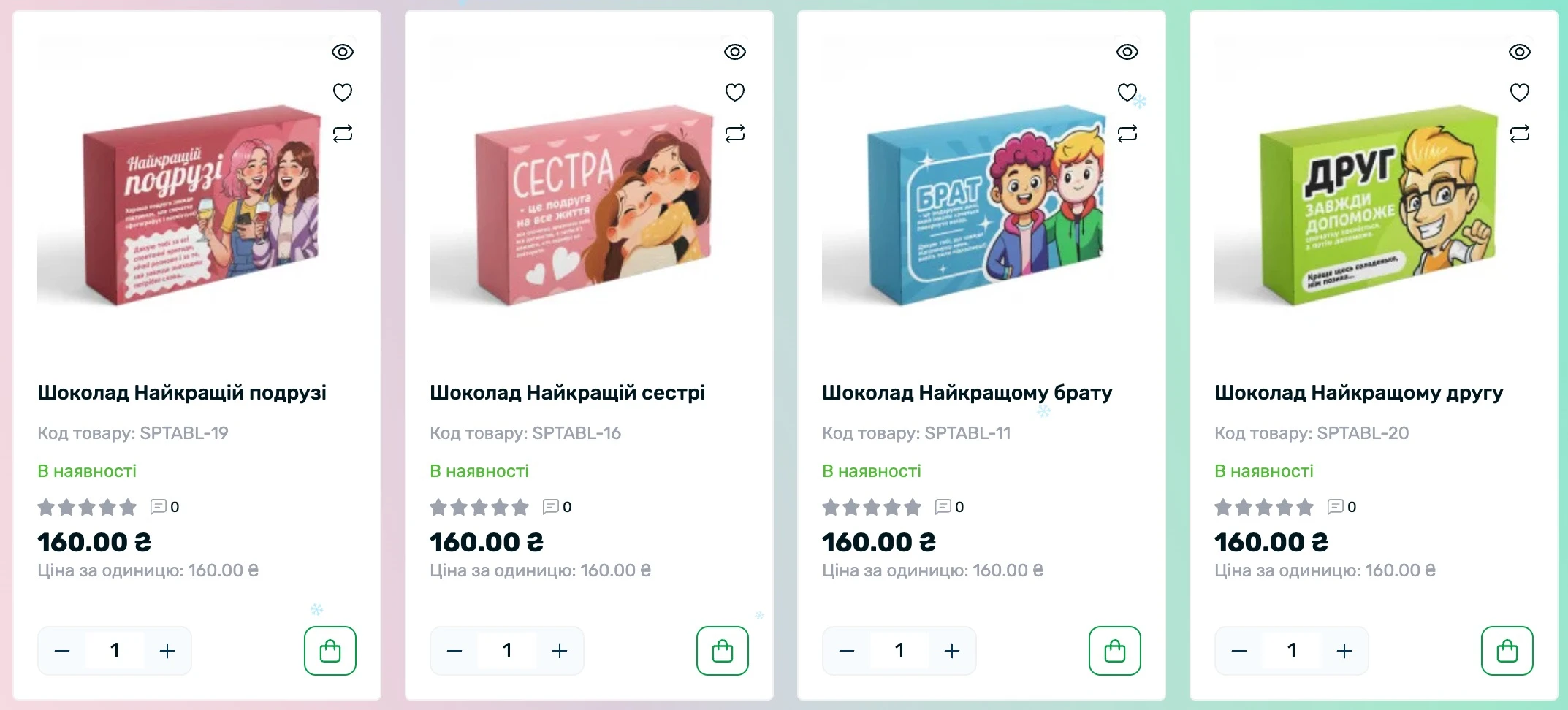Add Найкращій подрузі chocolate to wishlist

coord(343,93)
